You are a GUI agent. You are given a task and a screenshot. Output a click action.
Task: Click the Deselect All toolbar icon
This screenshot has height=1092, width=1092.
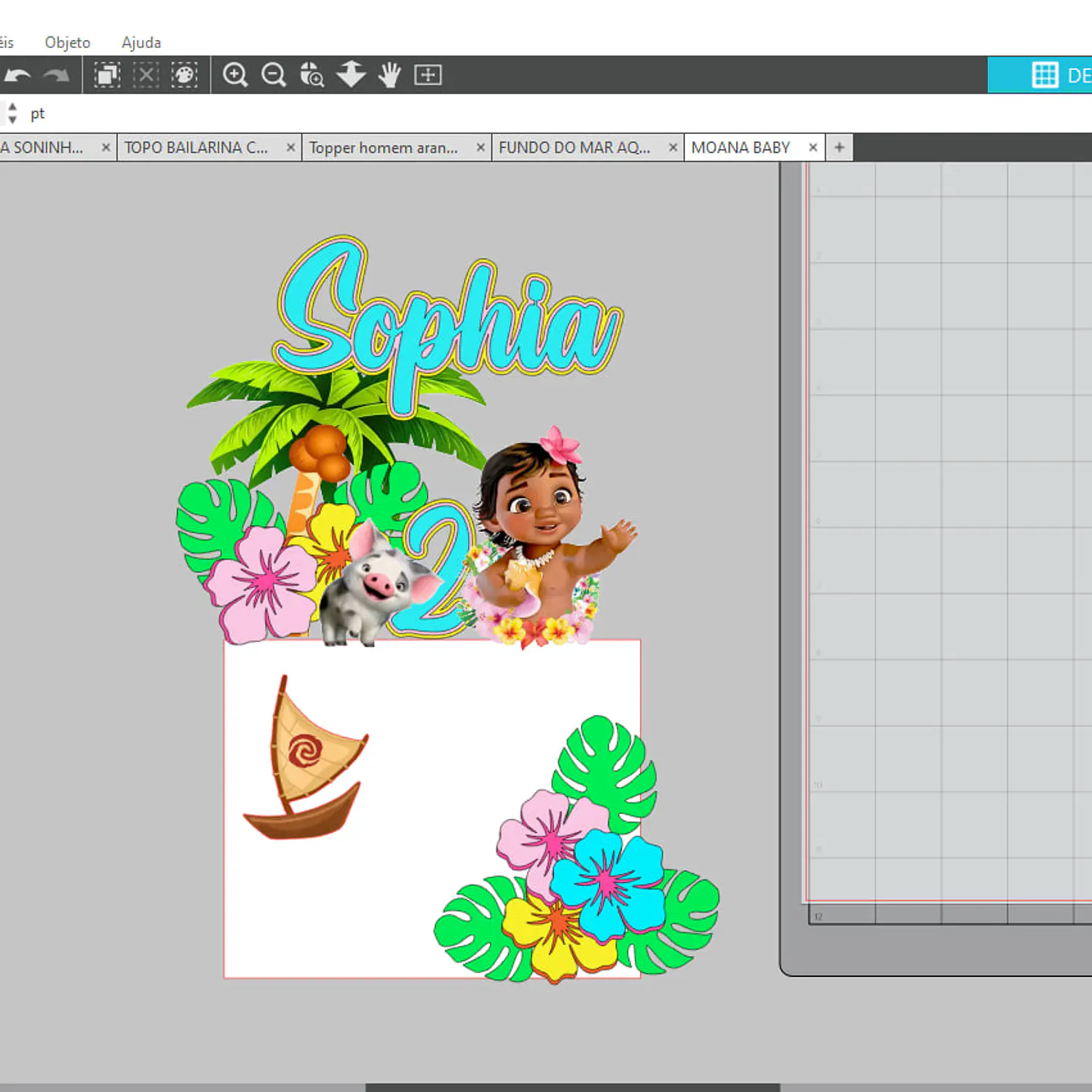(146, 75)
